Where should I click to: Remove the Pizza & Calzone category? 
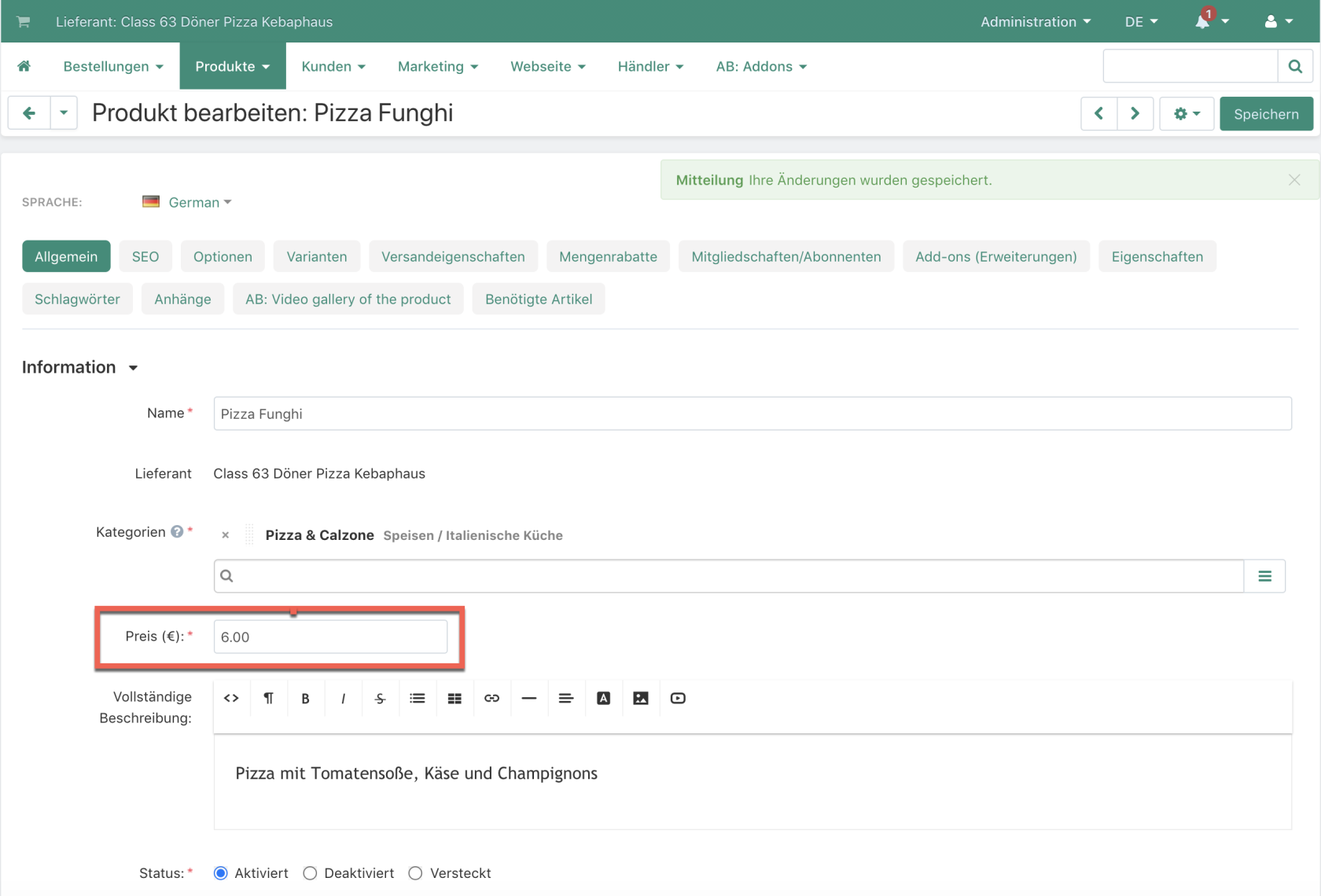226,535
